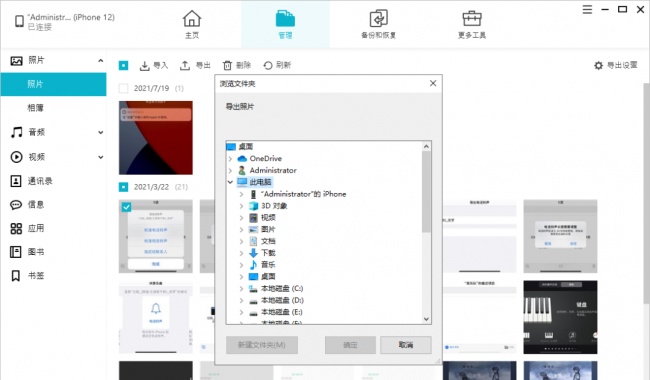650x380 pixels.
Task: Expand the 视频 folder node in tree
Action: click(x=242, y=218)
